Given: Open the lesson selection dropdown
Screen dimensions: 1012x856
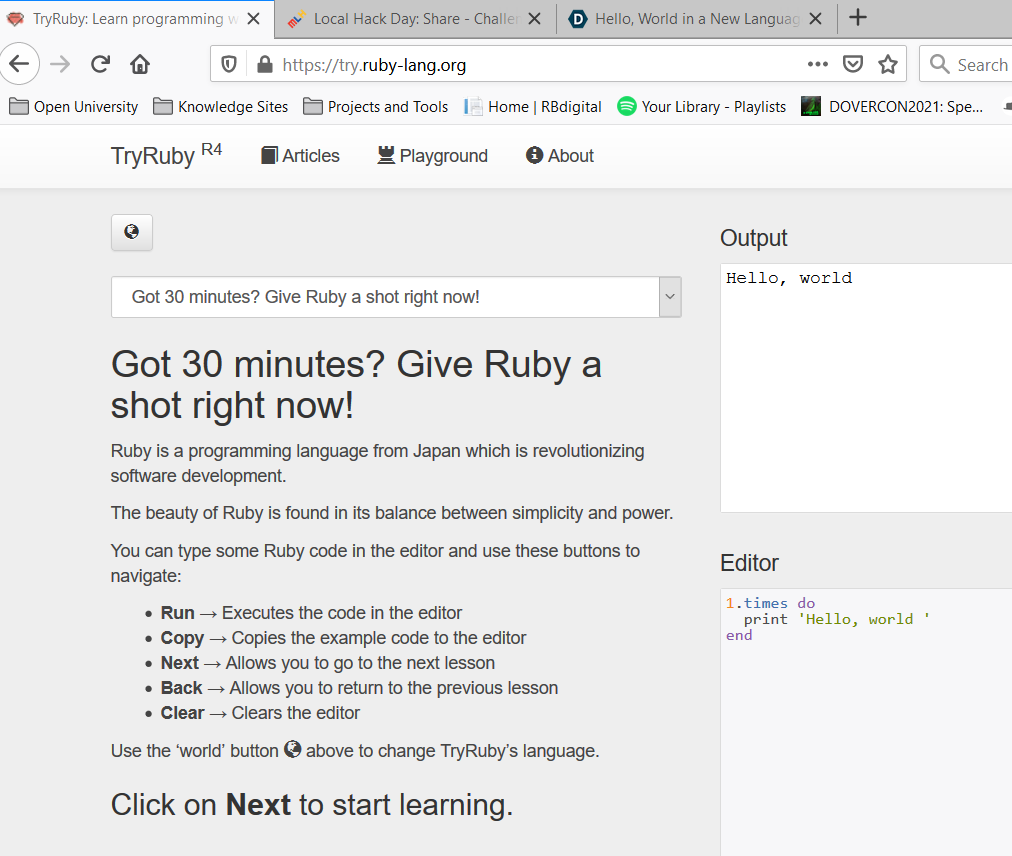Looking at the screenshot, I should coord(396,297).
